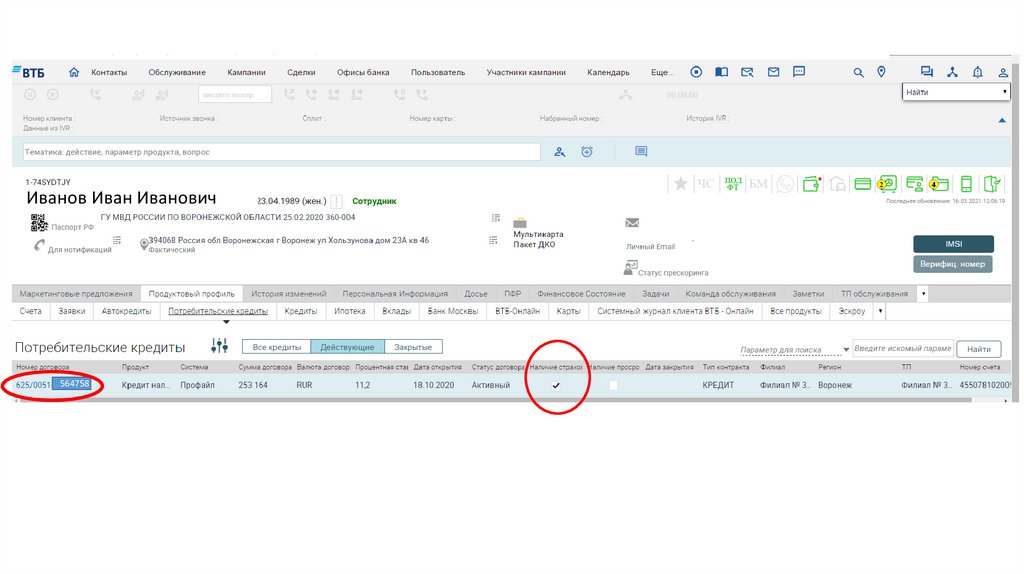Click the green mobile phone icon
1024x574 pixels.
(967, 184)
